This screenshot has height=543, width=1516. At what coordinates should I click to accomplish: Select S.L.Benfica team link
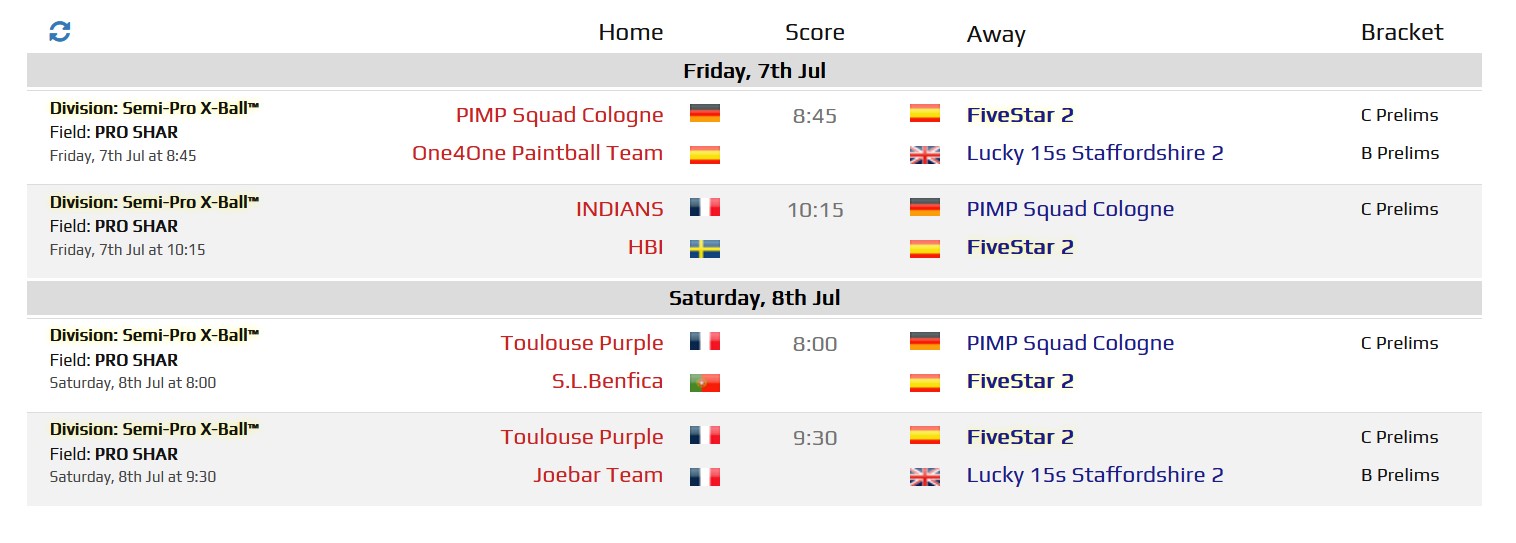pos(607,381)
